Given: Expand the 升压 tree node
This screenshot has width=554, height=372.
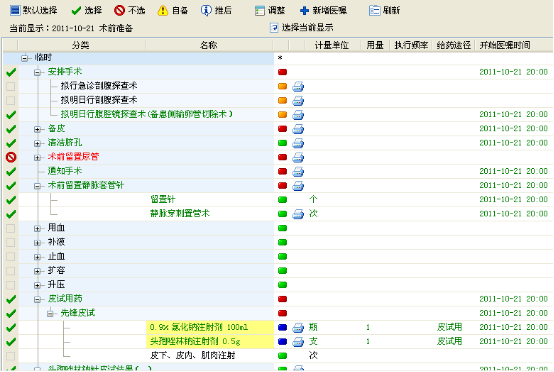Looking at the screenshot, I should (x=37, y=285).
